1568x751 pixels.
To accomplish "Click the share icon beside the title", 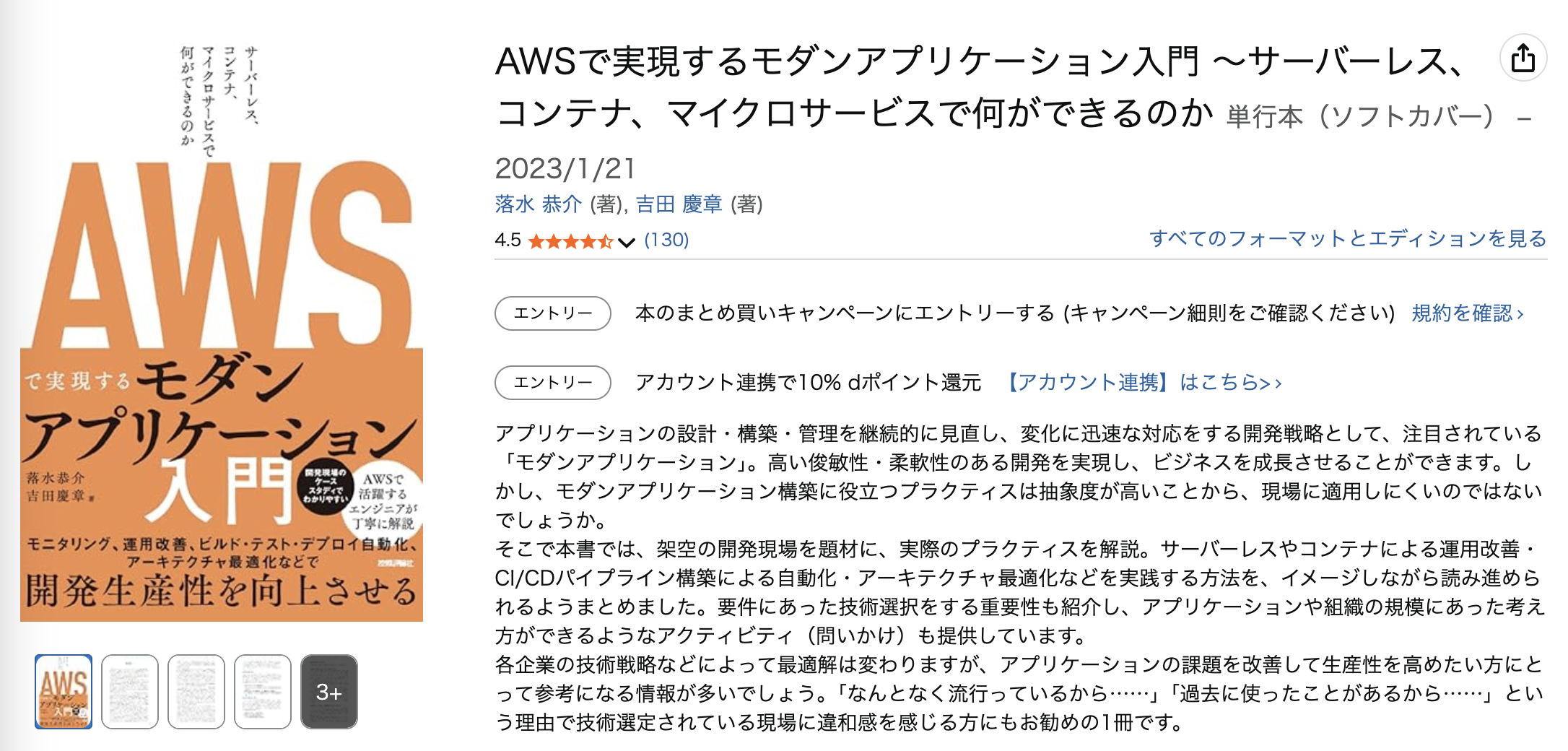I will pyautogui.click(x=1523, y=58).
